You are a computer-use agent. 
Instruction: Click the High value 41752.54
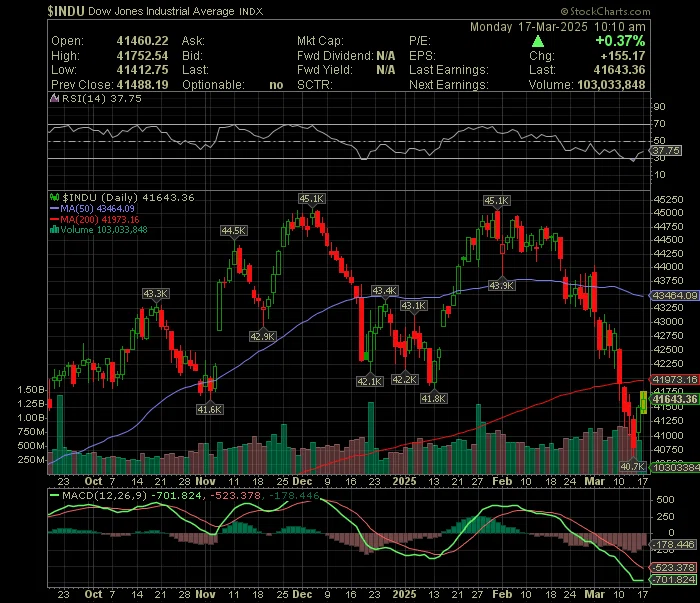142,56
